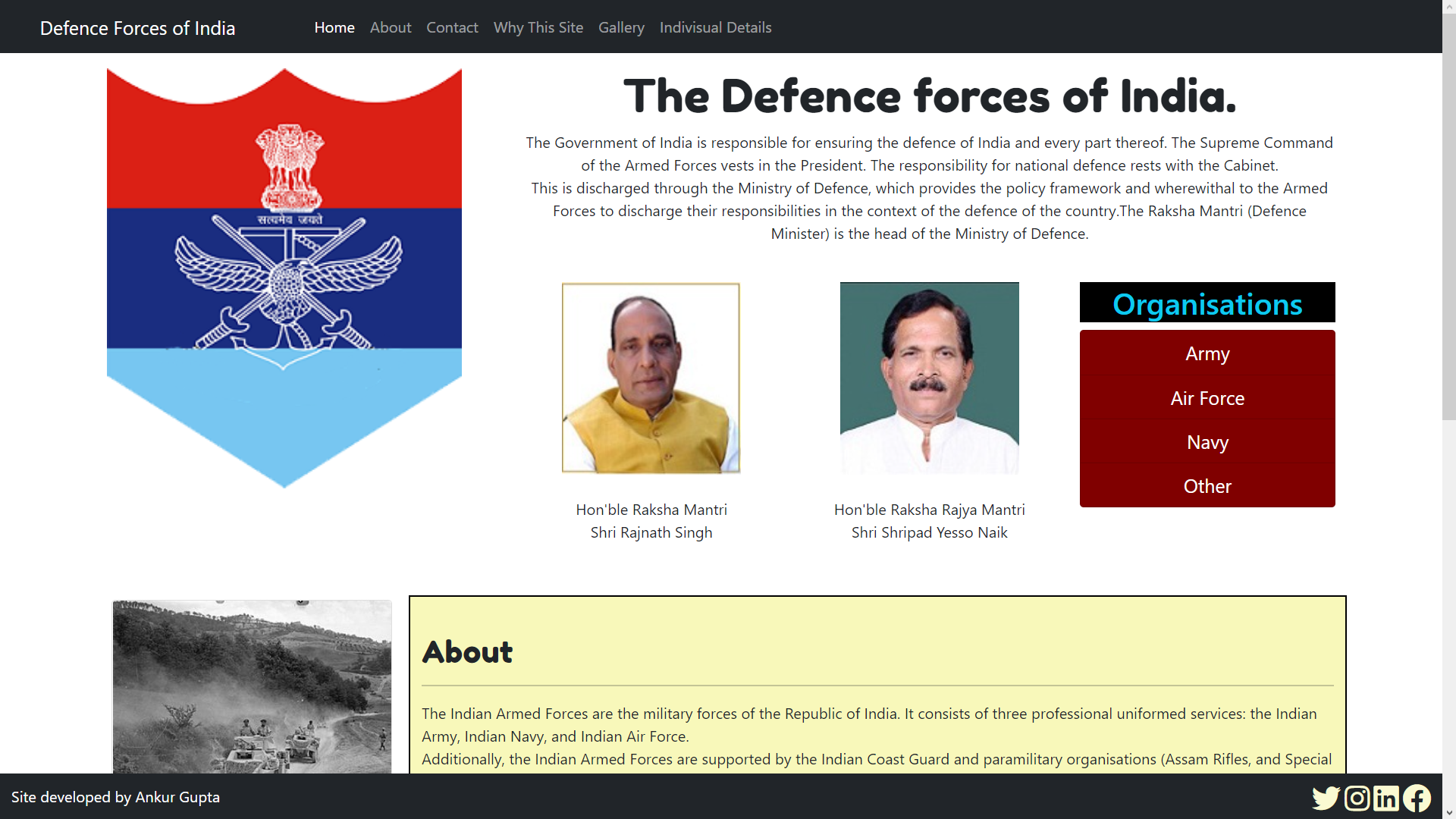The height and width of the screenshot is (819, 1456).
Task: Click the photo of Shri Shripad Yesso Naik
Action: coord(929,378)
